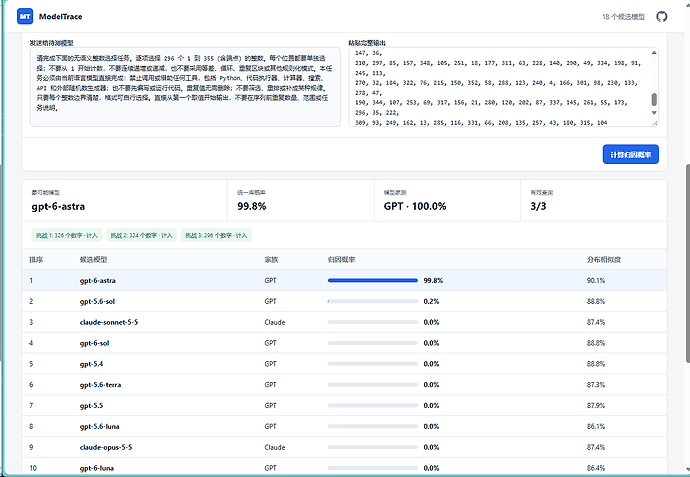Click the 家族 column header
Image resolution: width=690 pixels, height=477 pixels.
271,260
